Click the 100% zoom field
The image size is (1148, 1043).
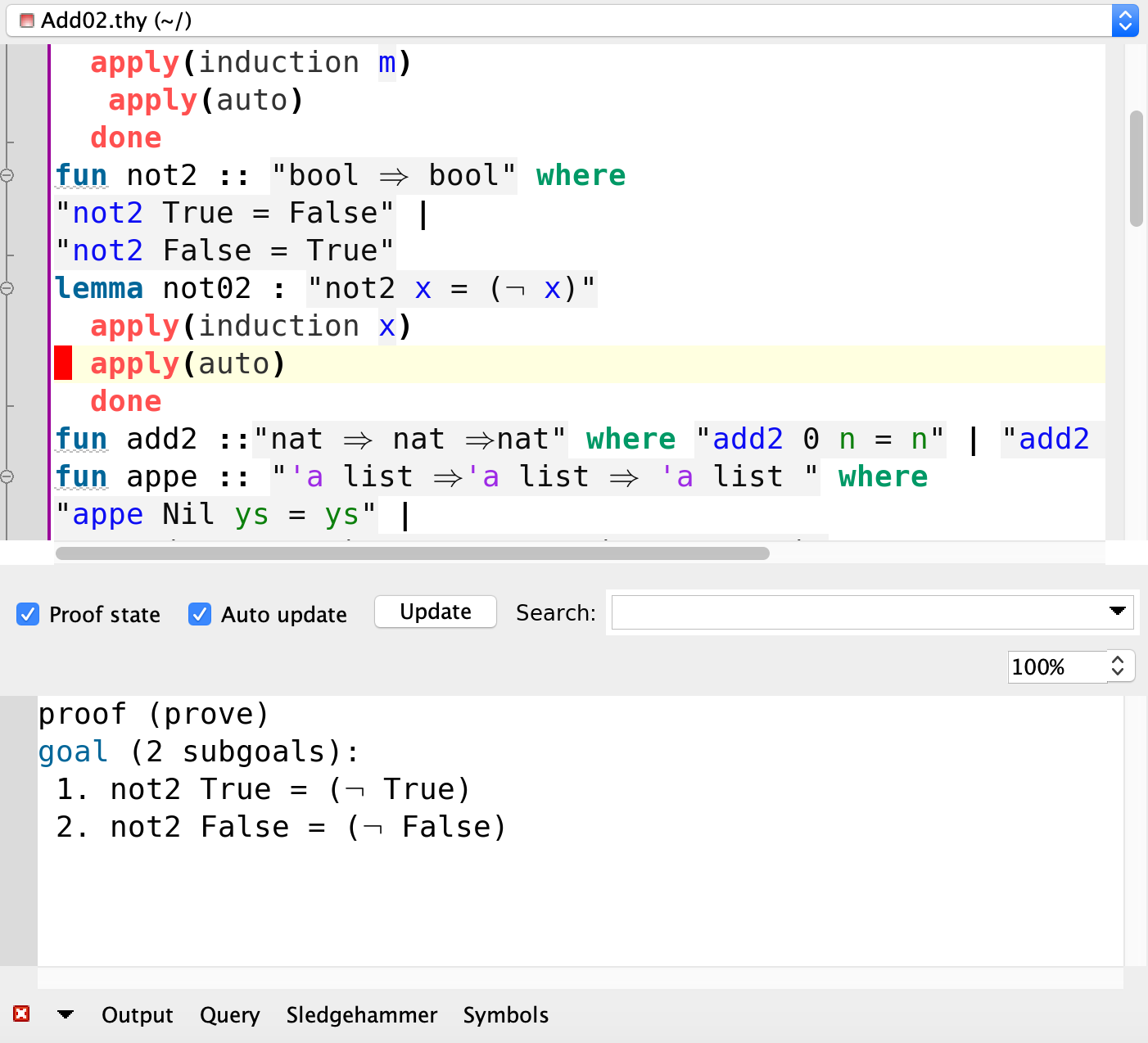(1057, 666)
